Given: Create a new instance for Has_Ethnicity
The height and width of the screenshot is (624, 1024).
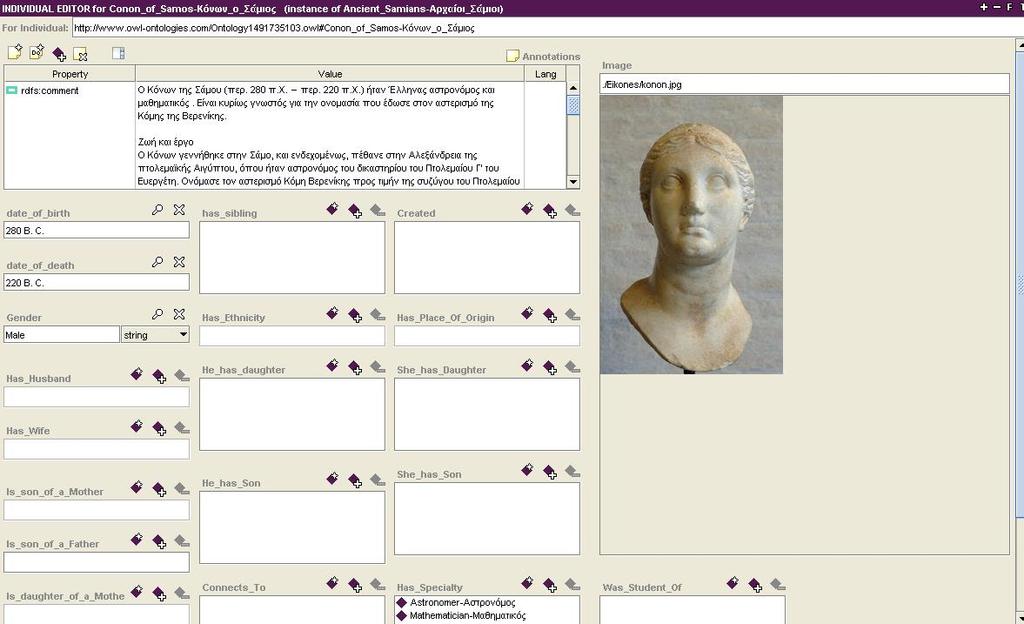Looking at the screenshot, I should [x=332, y=313].
